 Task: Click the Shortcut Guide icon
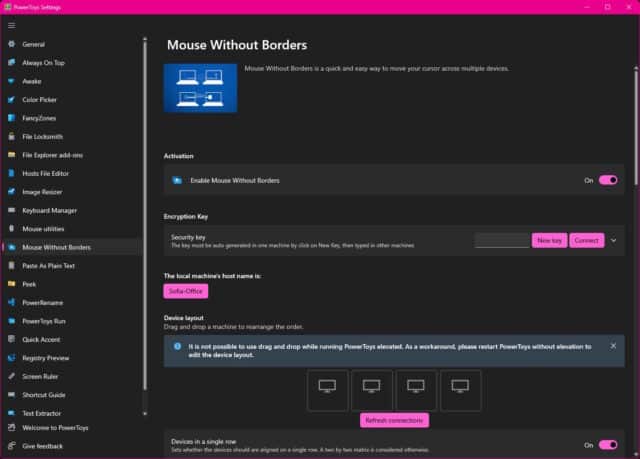point(11,395)
